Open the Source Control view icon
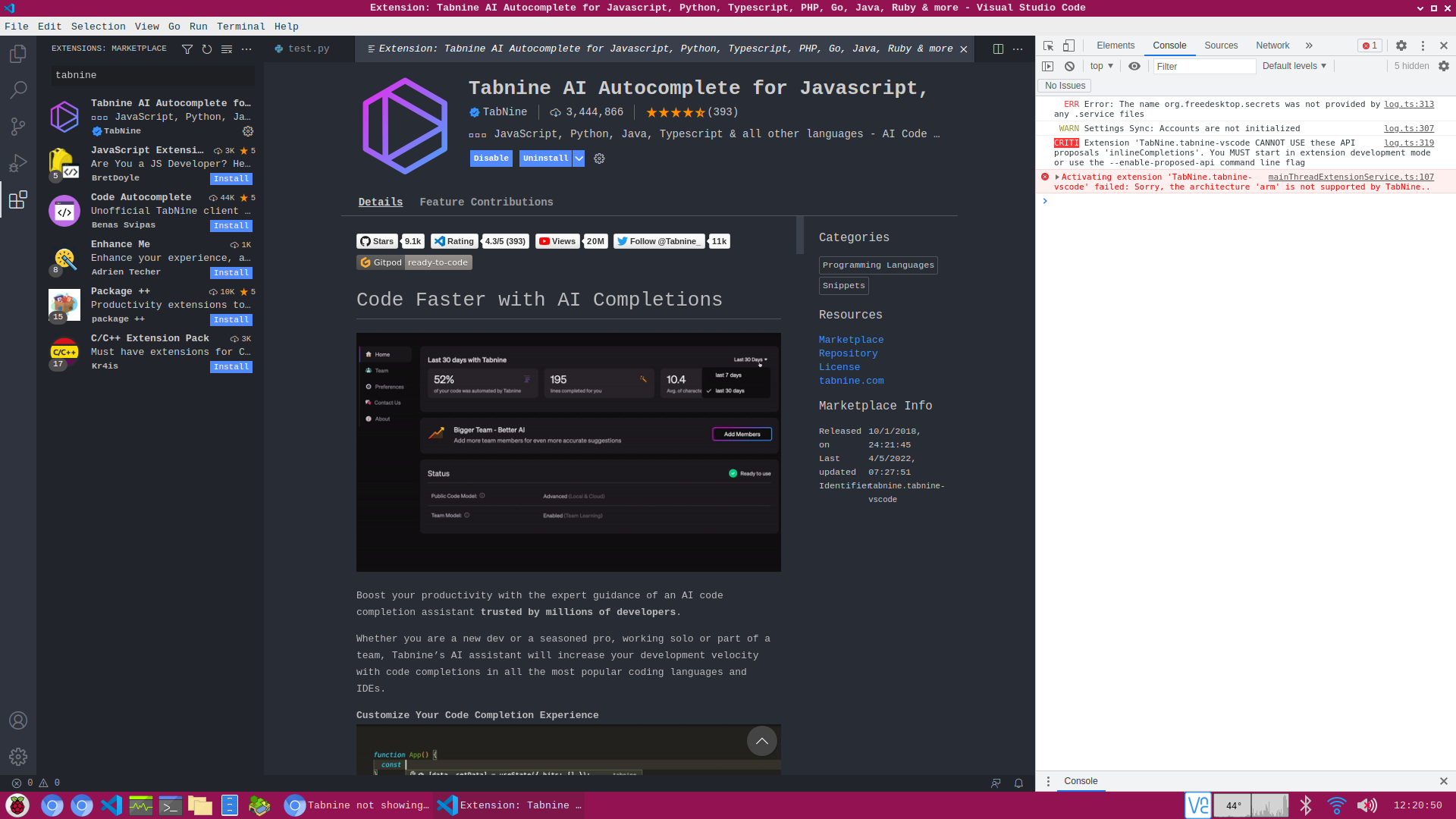Screen dimensions: 1456x819 (x=18, y=127)
